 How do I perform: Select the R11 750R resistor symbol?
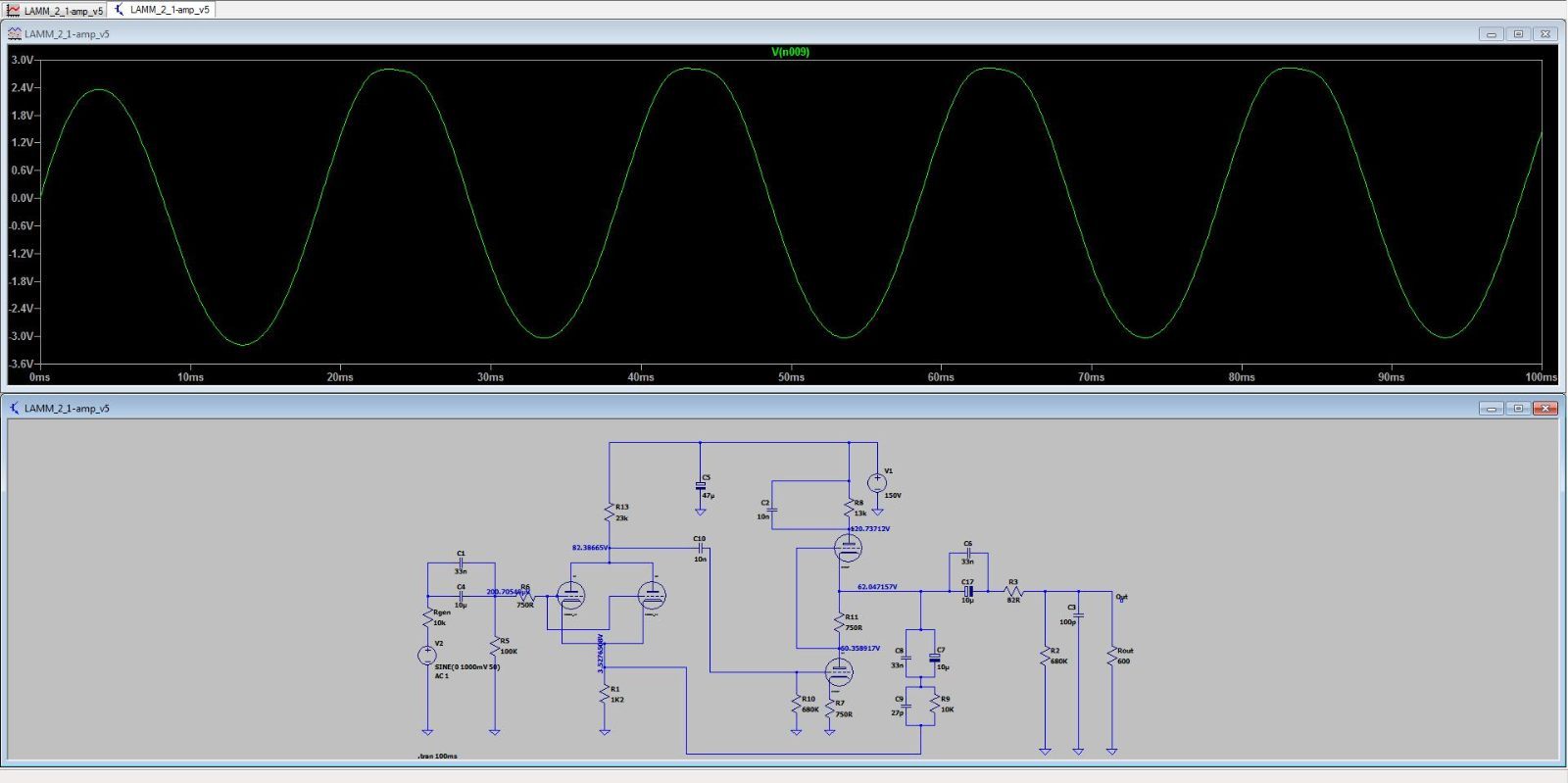pyautogui.click(x=840, y=622)
